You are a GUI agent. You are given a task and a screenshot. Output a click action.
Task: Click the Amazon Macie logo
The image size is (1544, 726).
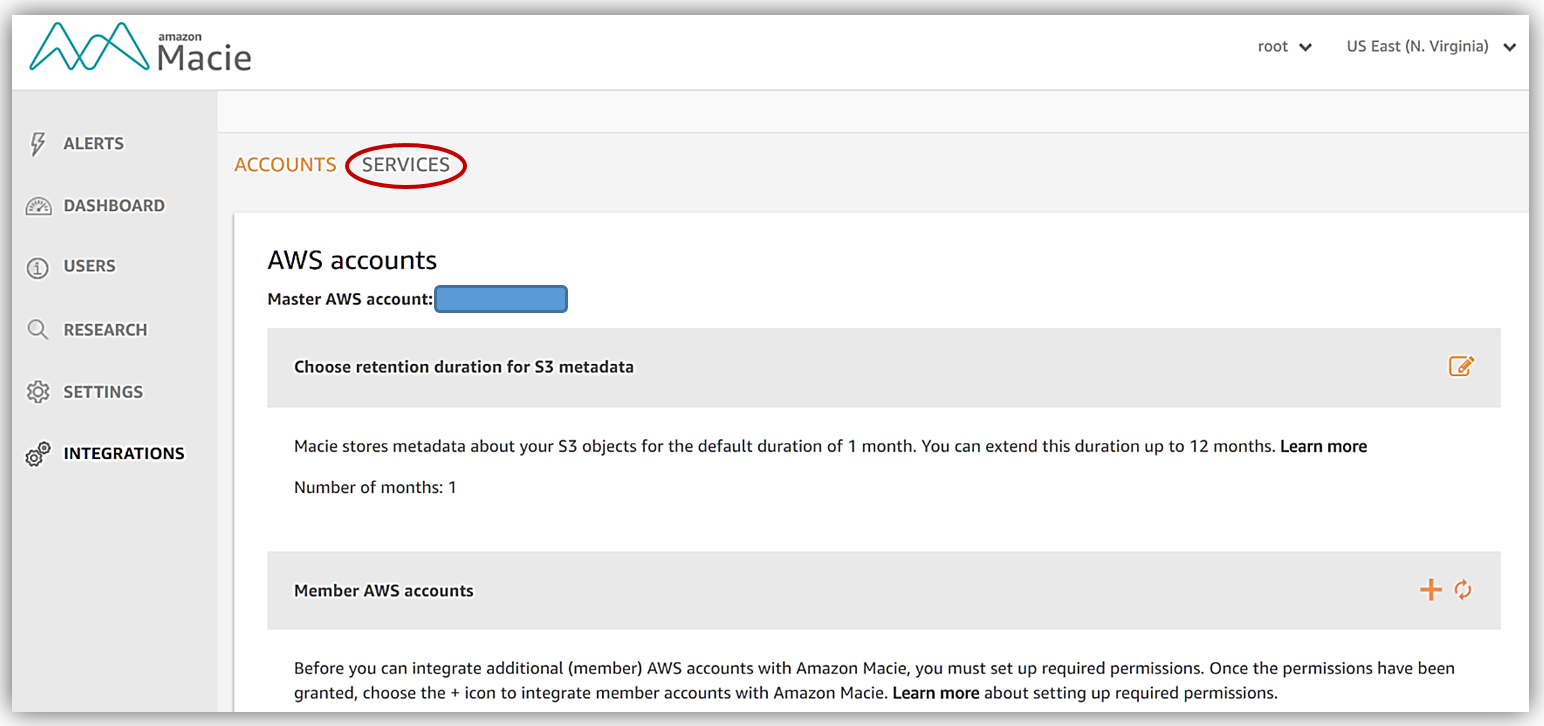(x=140, y=48)
